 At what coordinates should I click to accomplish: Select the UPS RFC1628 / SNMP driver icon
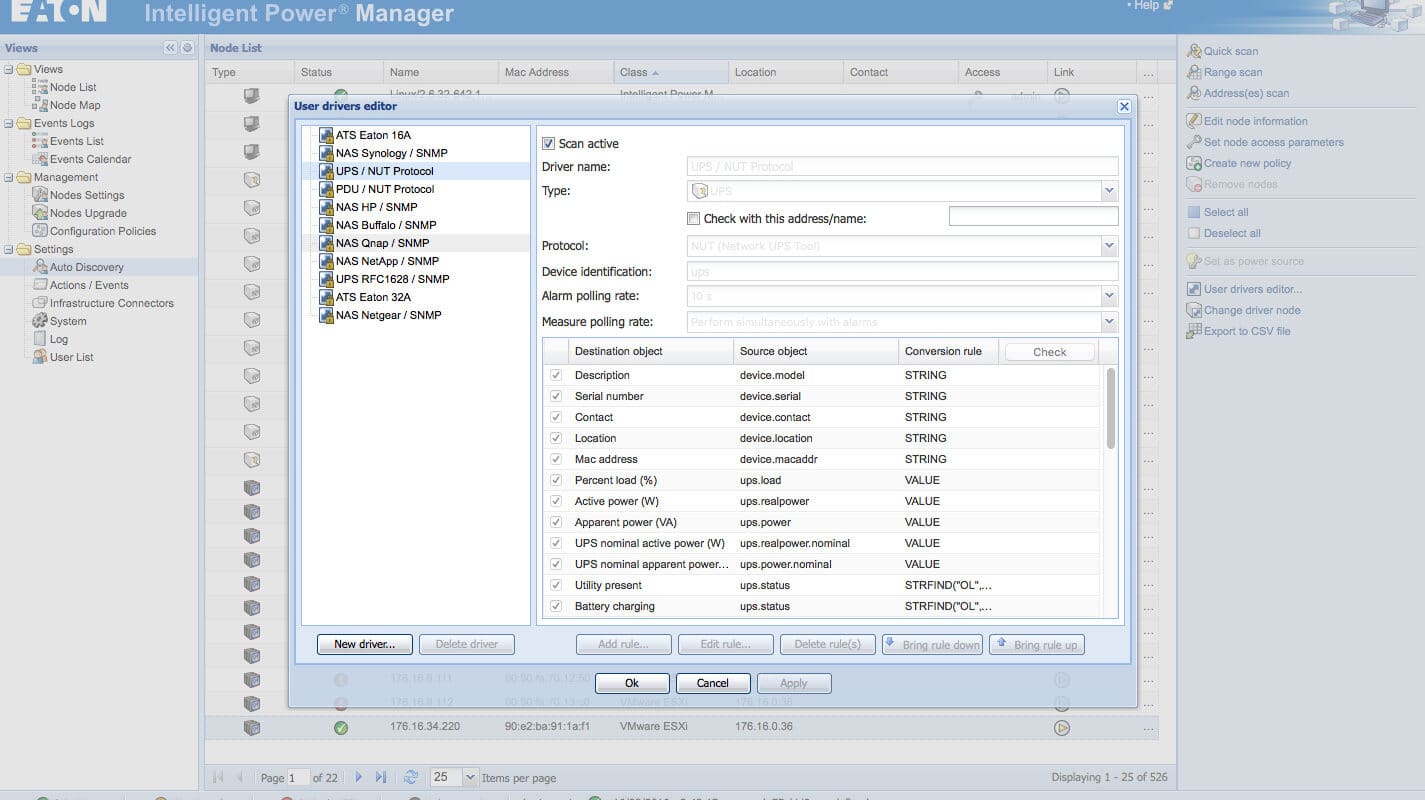pyautogui.click(x=326, y=279)
